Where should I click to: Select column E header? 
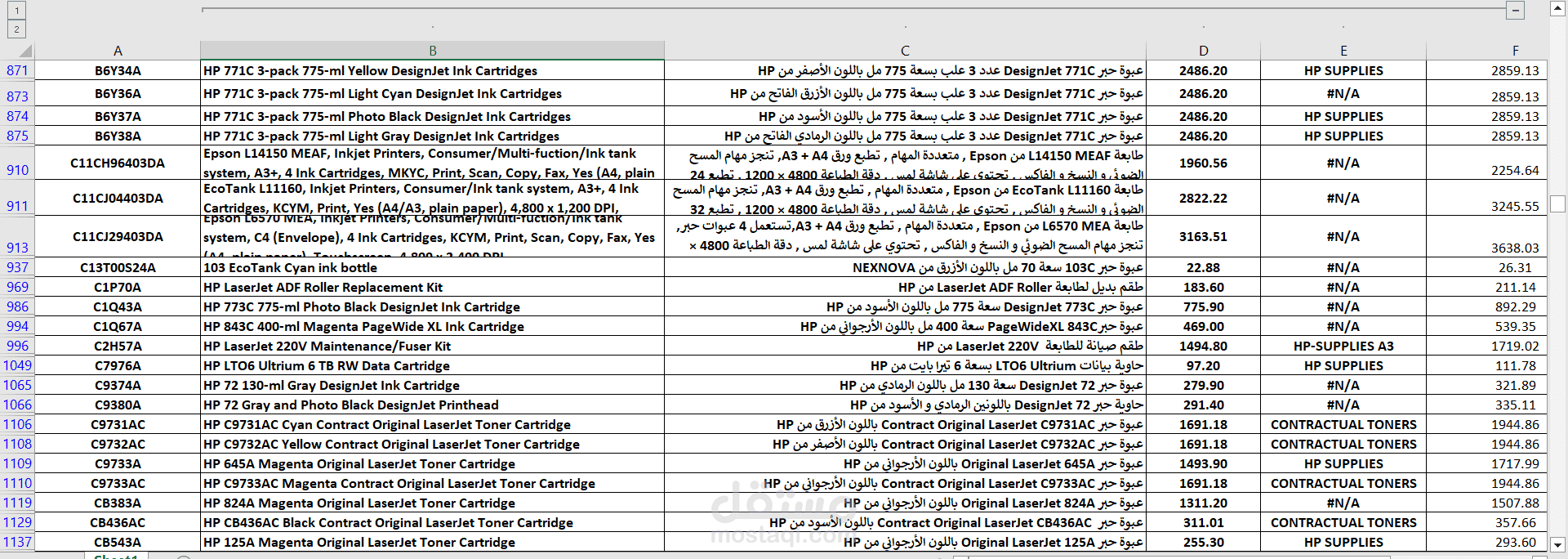click(x=1343, y=51)
